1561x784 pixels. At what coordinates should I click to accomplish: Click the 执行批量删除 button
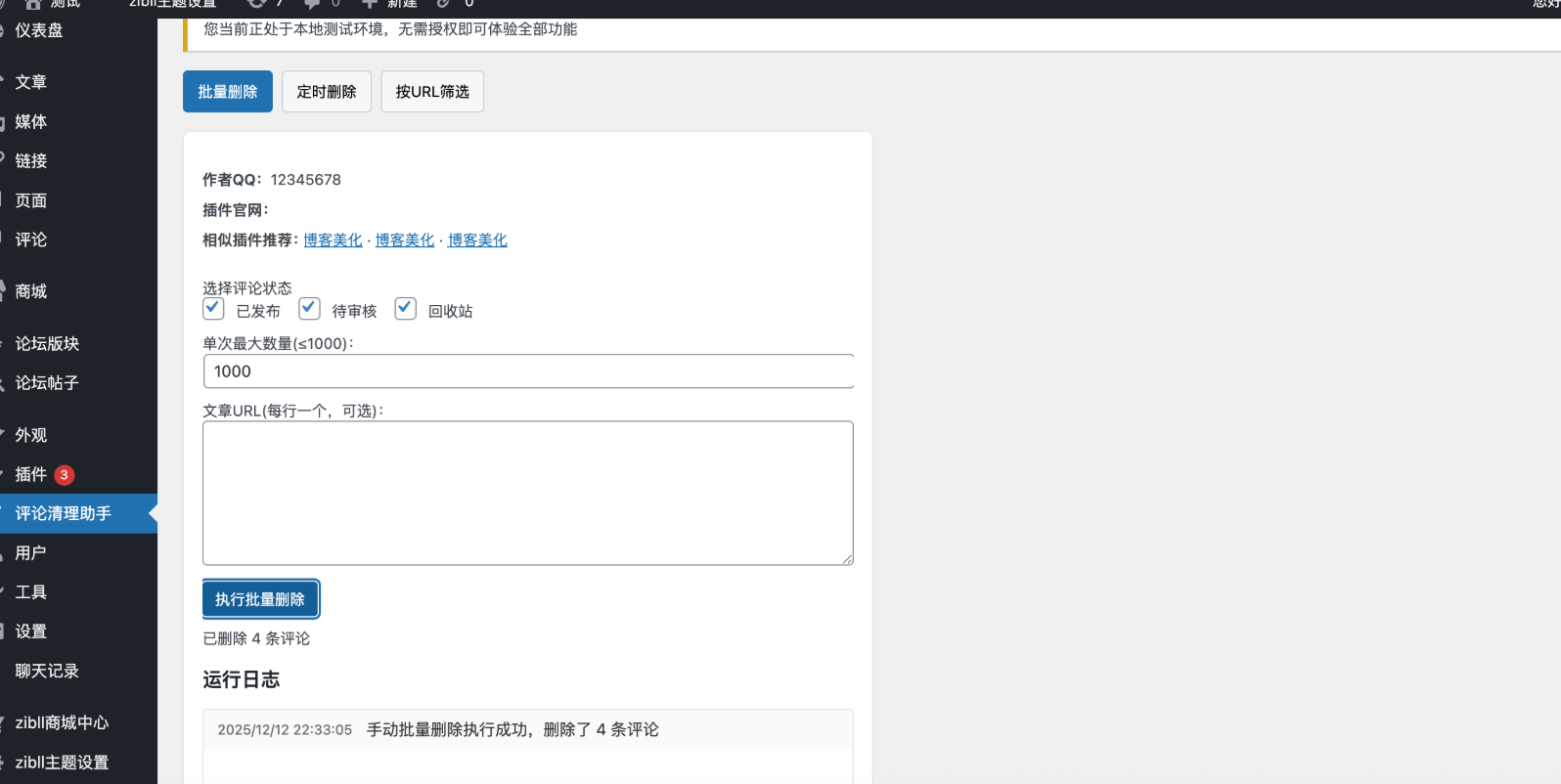point(260,599)
